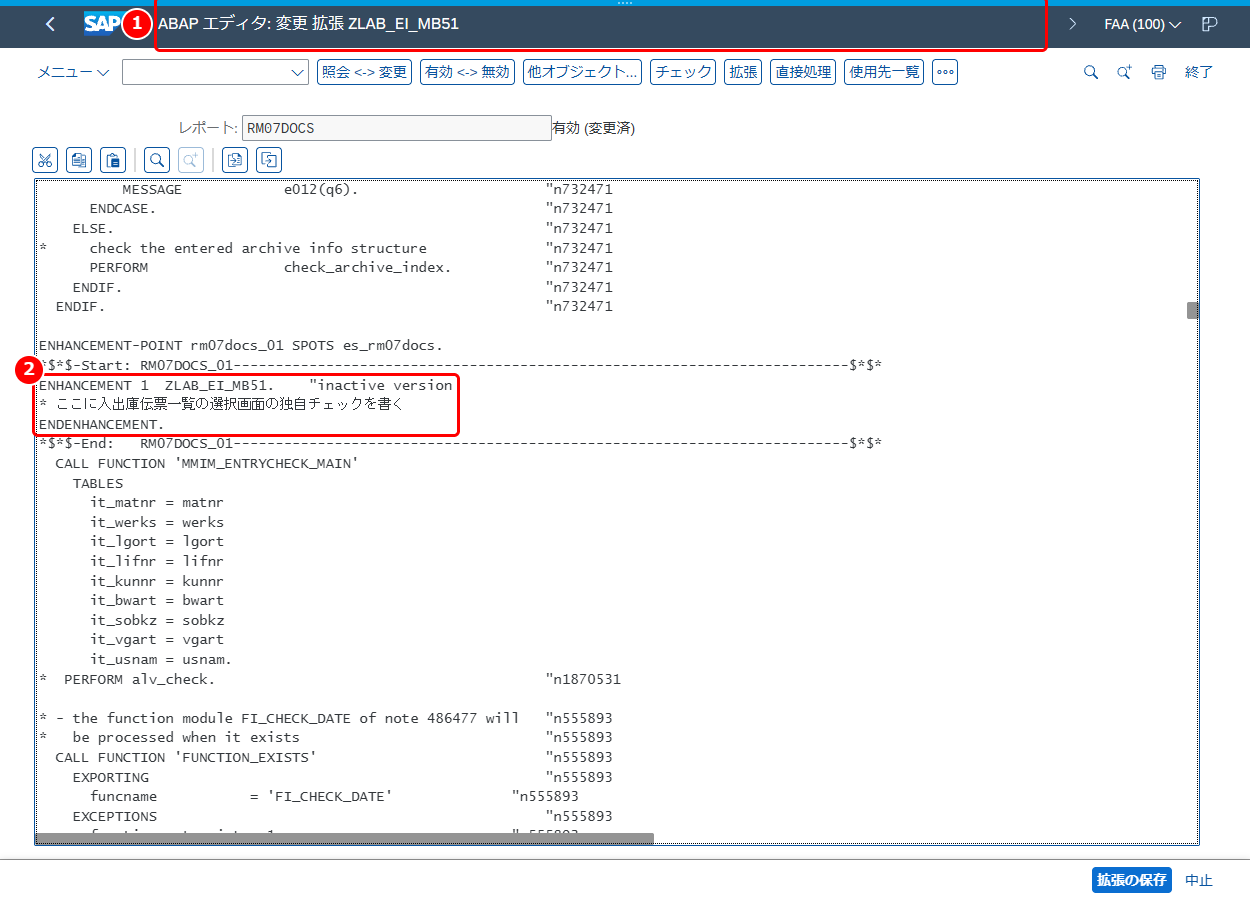This screenshot has width=1250, height=900.
Task: Click the search magnifier icon in header toolbar
Action: [1091, 72]
